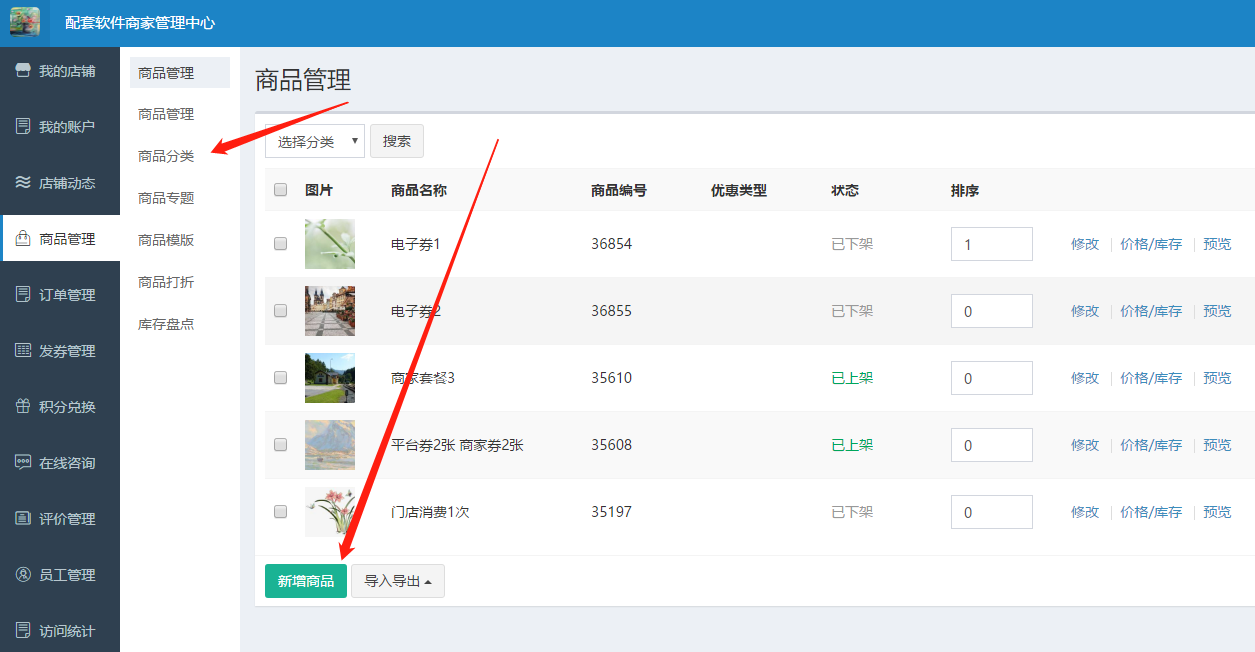1255x652 pixels.
Task: Click the 商品名称 column header
Action: point(419,190)
